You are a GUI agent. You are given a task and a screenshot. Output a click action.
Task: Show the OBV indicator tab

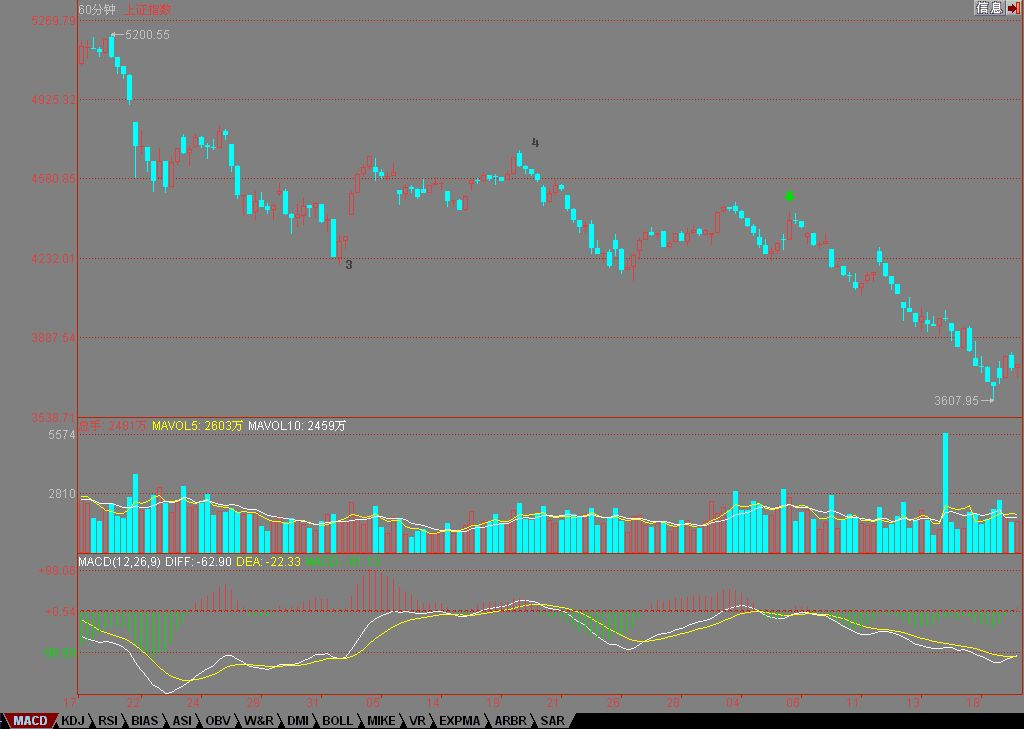click(x=218, y=721)
